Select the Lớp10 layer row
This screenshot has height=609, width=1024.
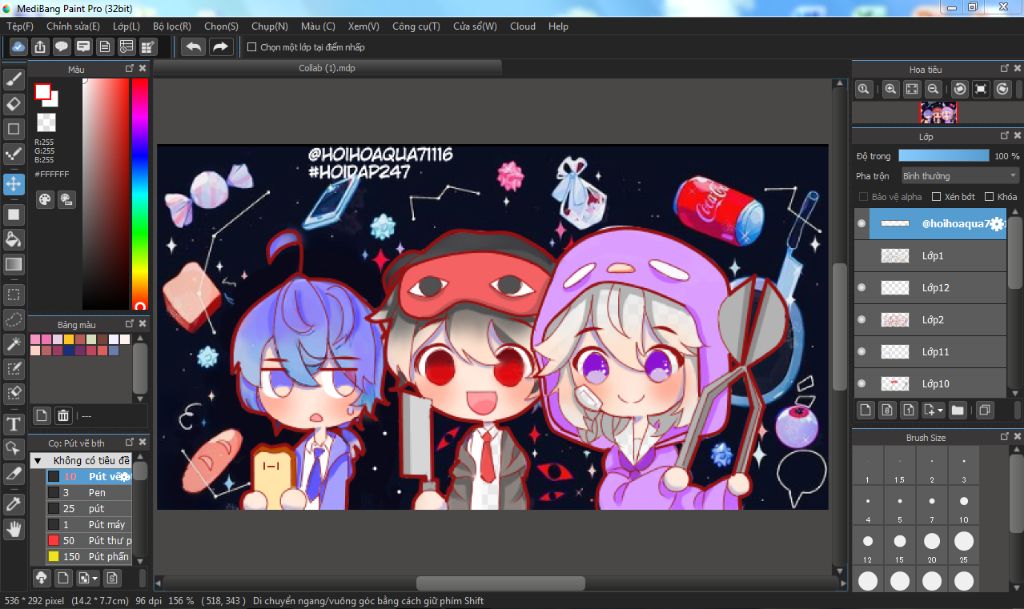[x=930, y=383]
